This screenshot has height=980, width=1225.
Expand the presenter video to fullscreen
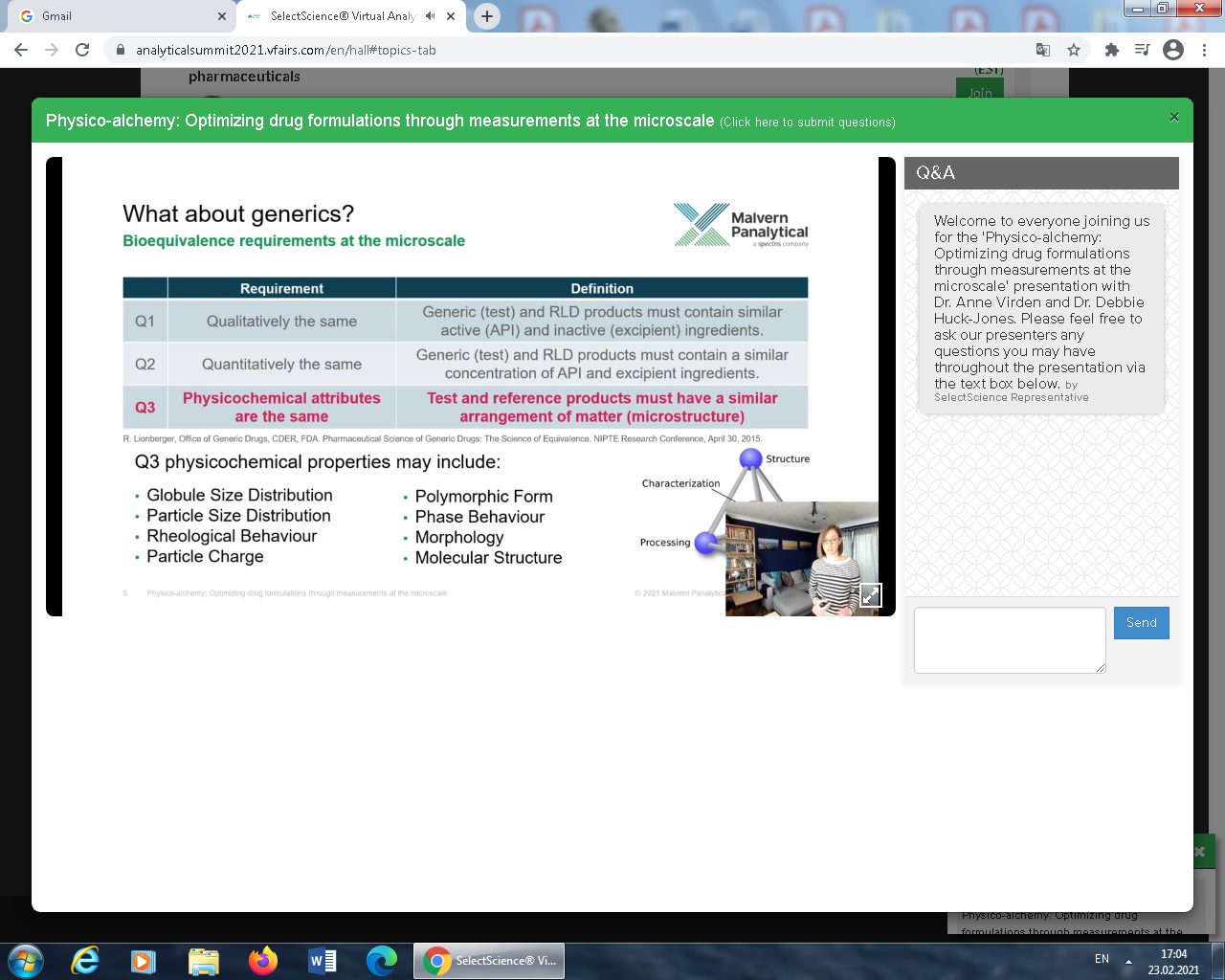pyautogui.click(x=870, y=594)
